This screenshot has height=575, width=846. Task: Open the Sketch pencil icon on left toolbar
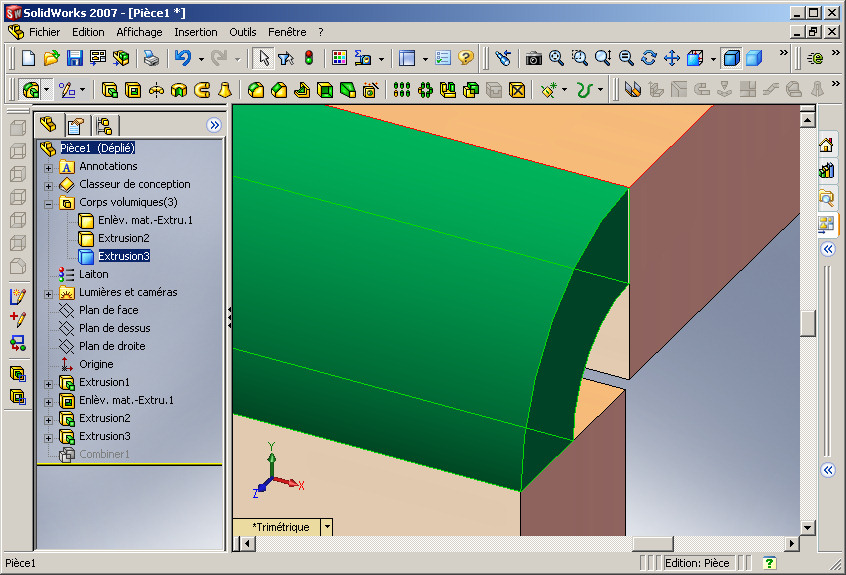point(18,296)
